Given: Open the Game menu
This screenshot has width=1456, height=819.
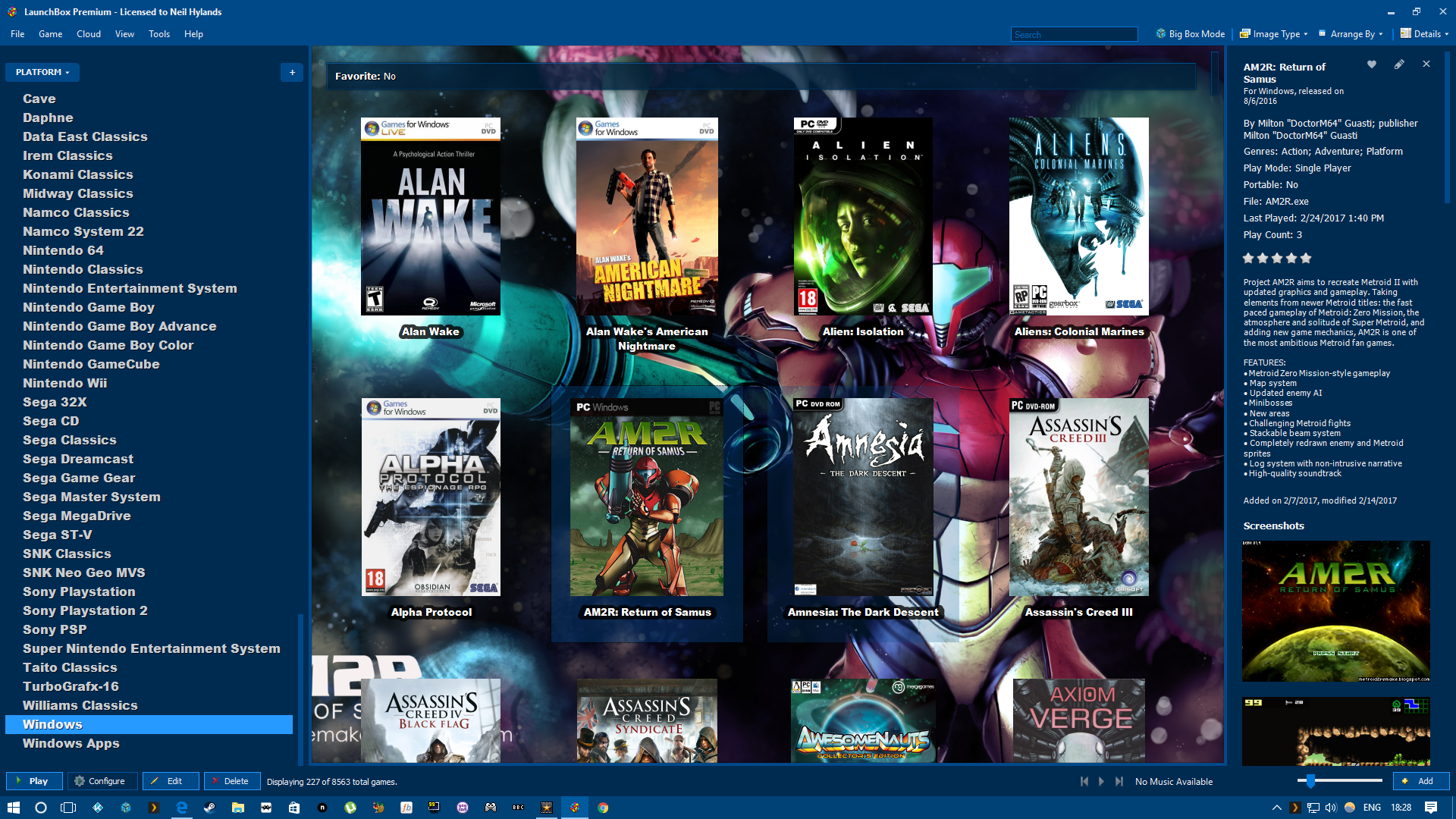Looking at the screenshot, I should tap(51, 34).
